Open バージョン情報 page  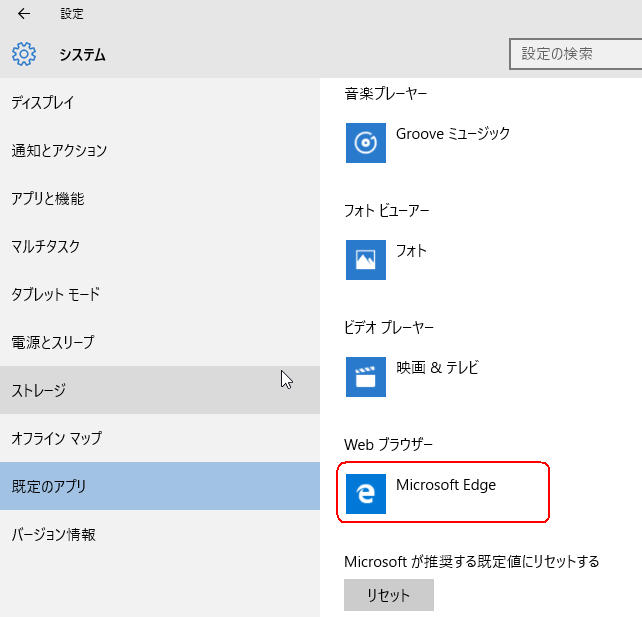tap(160, 534)
